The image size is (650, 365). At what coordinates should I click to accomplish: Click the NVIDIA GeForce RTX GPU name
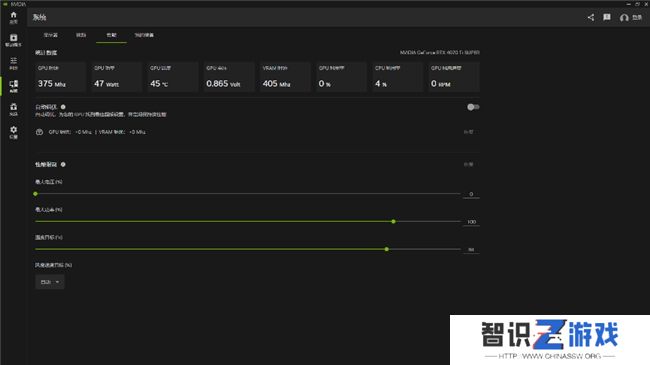click(439, 53)
